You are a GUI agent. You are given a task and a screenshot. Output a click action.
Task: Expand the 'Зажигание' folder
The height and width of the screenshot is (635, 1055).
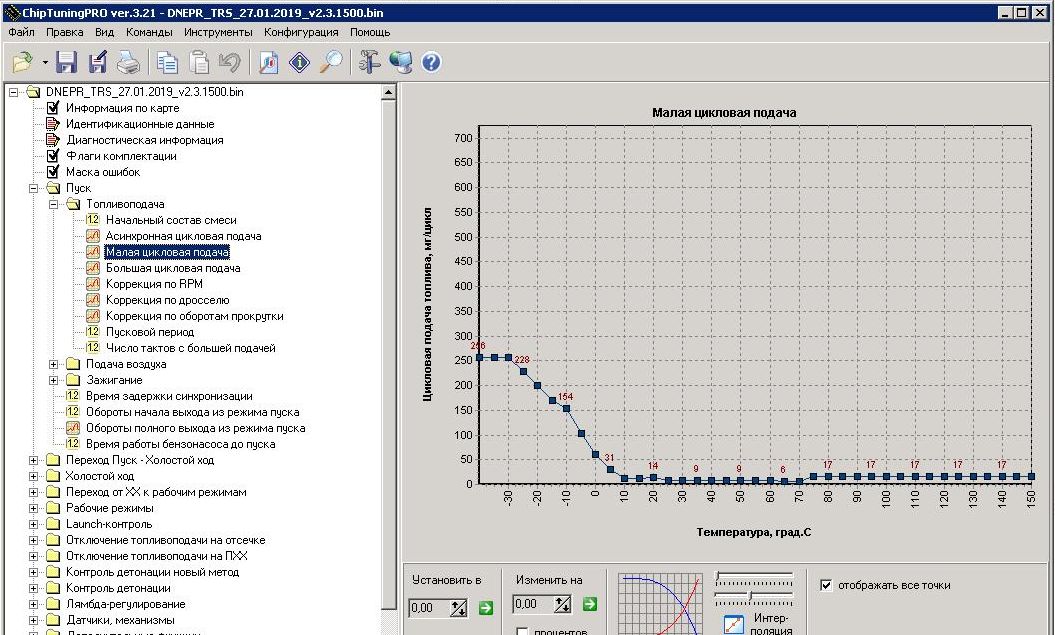tap(54, 380)
